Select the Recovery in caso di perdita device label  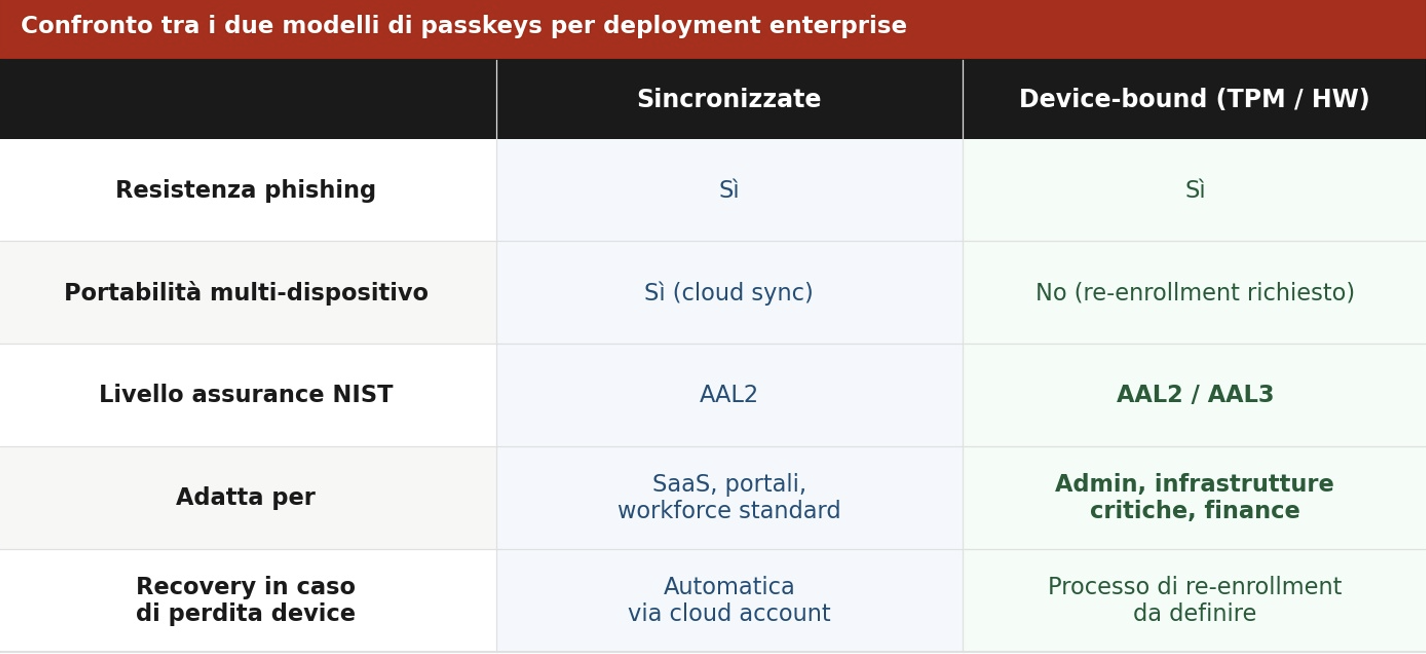tap(246, 601)
